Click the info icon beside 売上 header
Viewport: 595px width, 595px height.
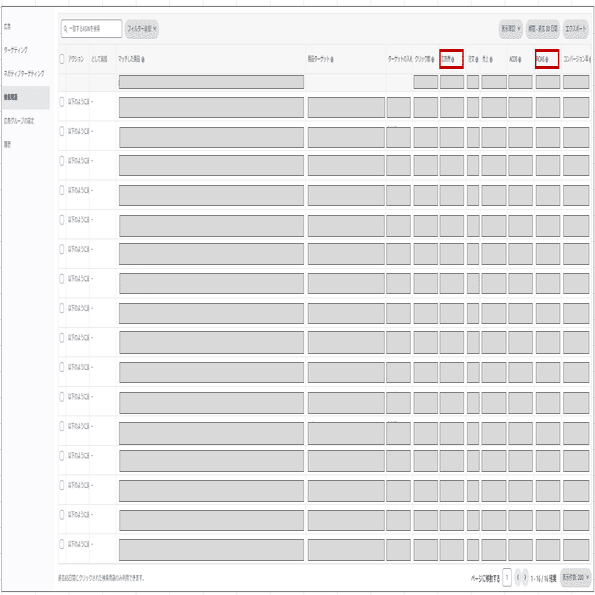pyautogui.click(x=491, y=59)
